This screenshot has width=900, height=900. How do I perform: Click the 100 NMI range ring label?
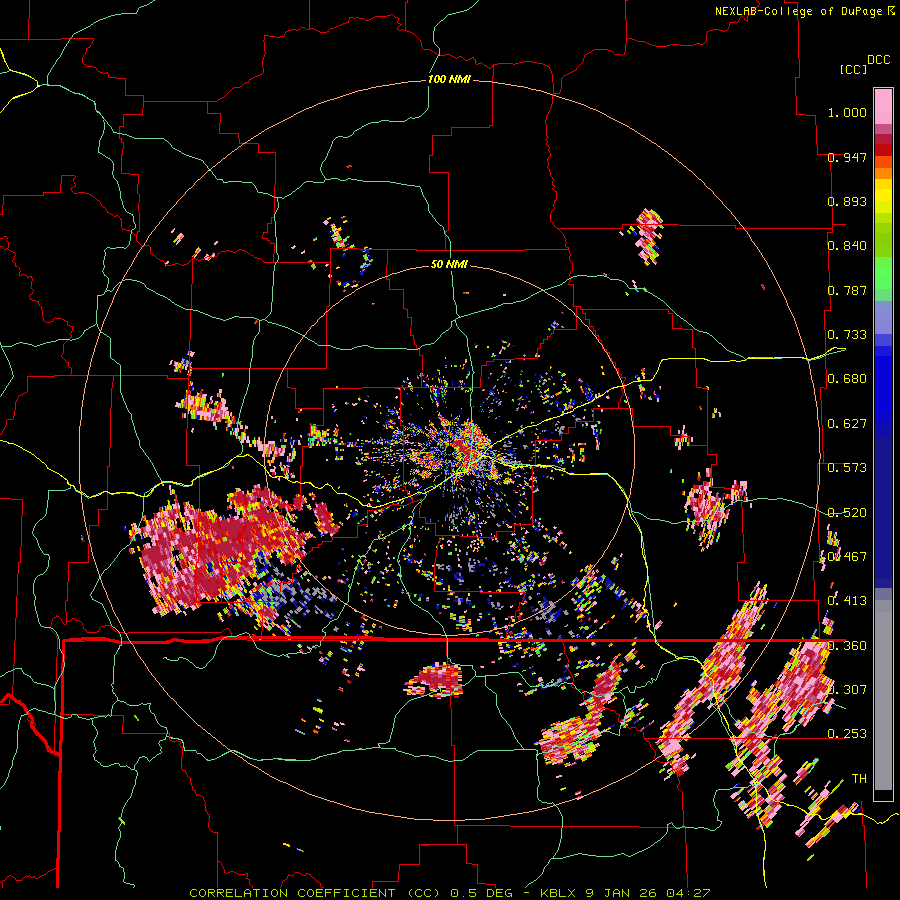tap(449, 79)
